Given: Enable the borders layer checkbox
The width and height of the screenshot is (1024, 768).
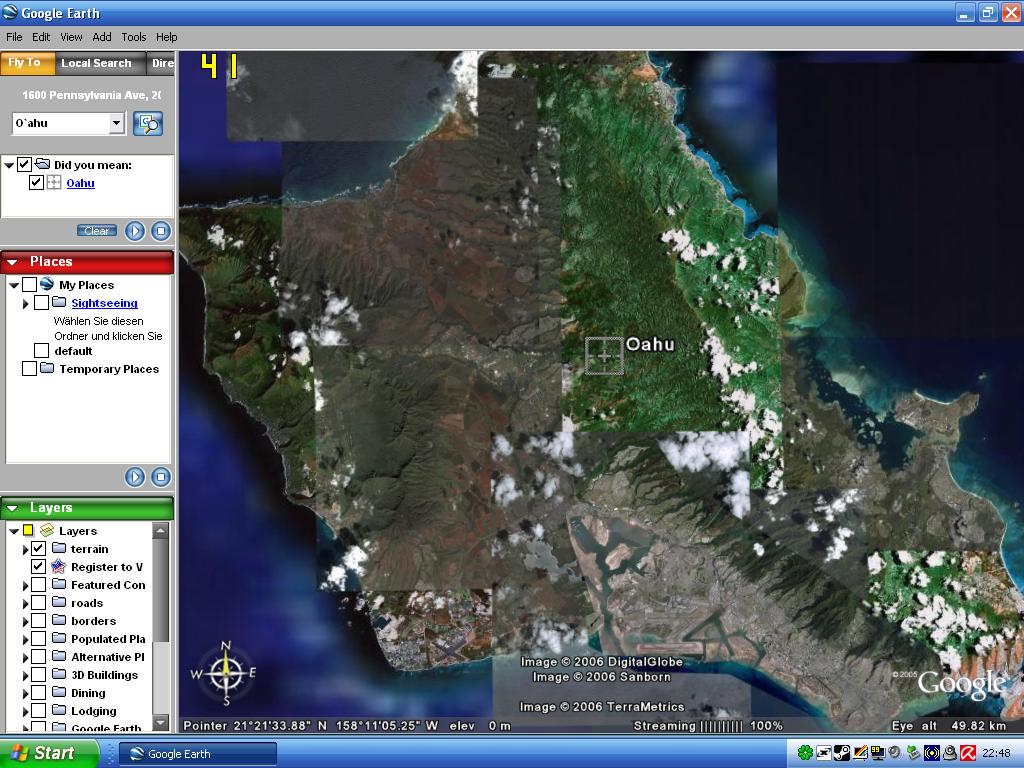Looking at the screenshot, I should [x=39, y=620].
